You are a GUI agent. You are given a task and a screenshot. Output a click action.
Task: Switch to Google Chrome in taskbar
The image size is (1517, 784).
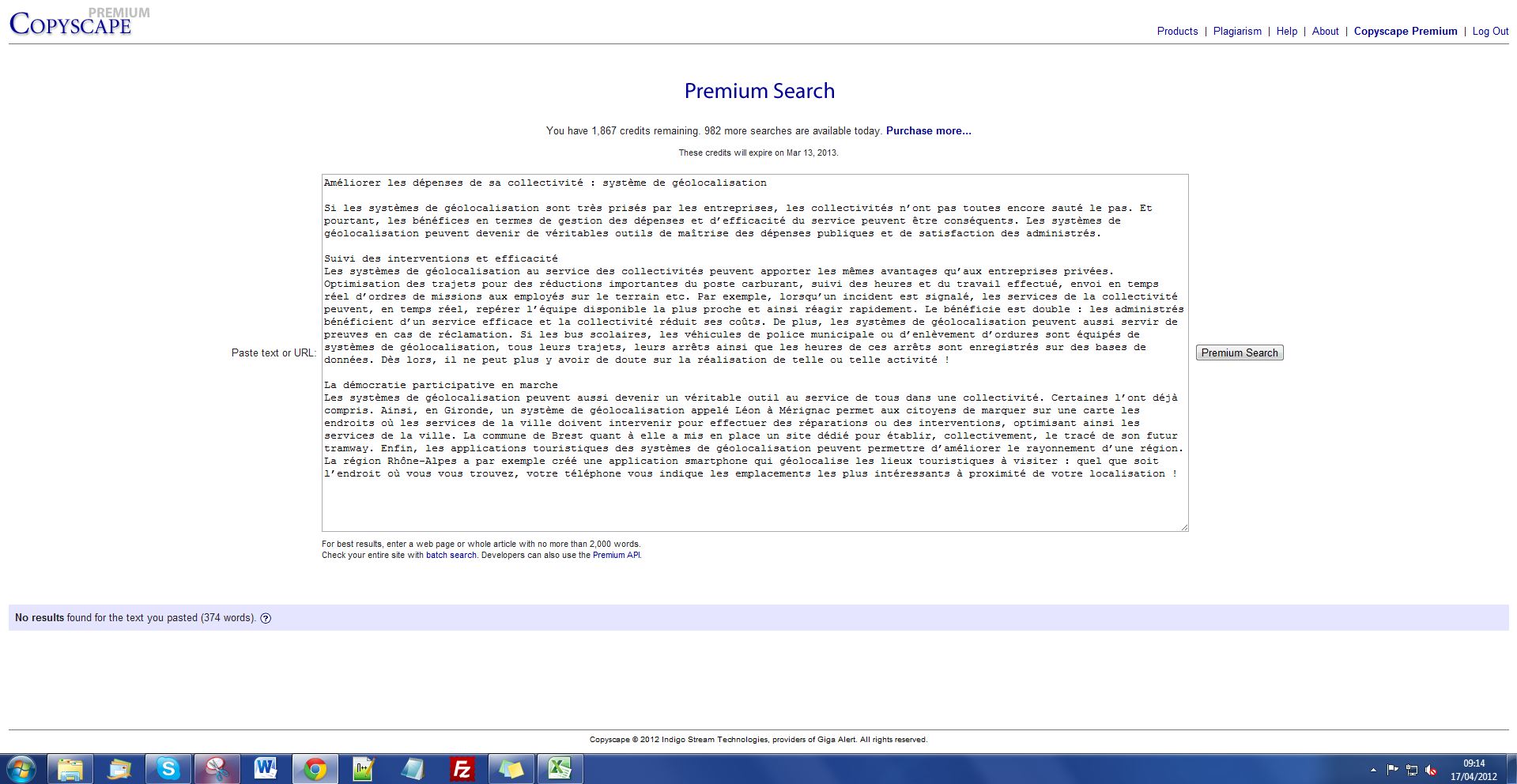click(x=315, y=768)
